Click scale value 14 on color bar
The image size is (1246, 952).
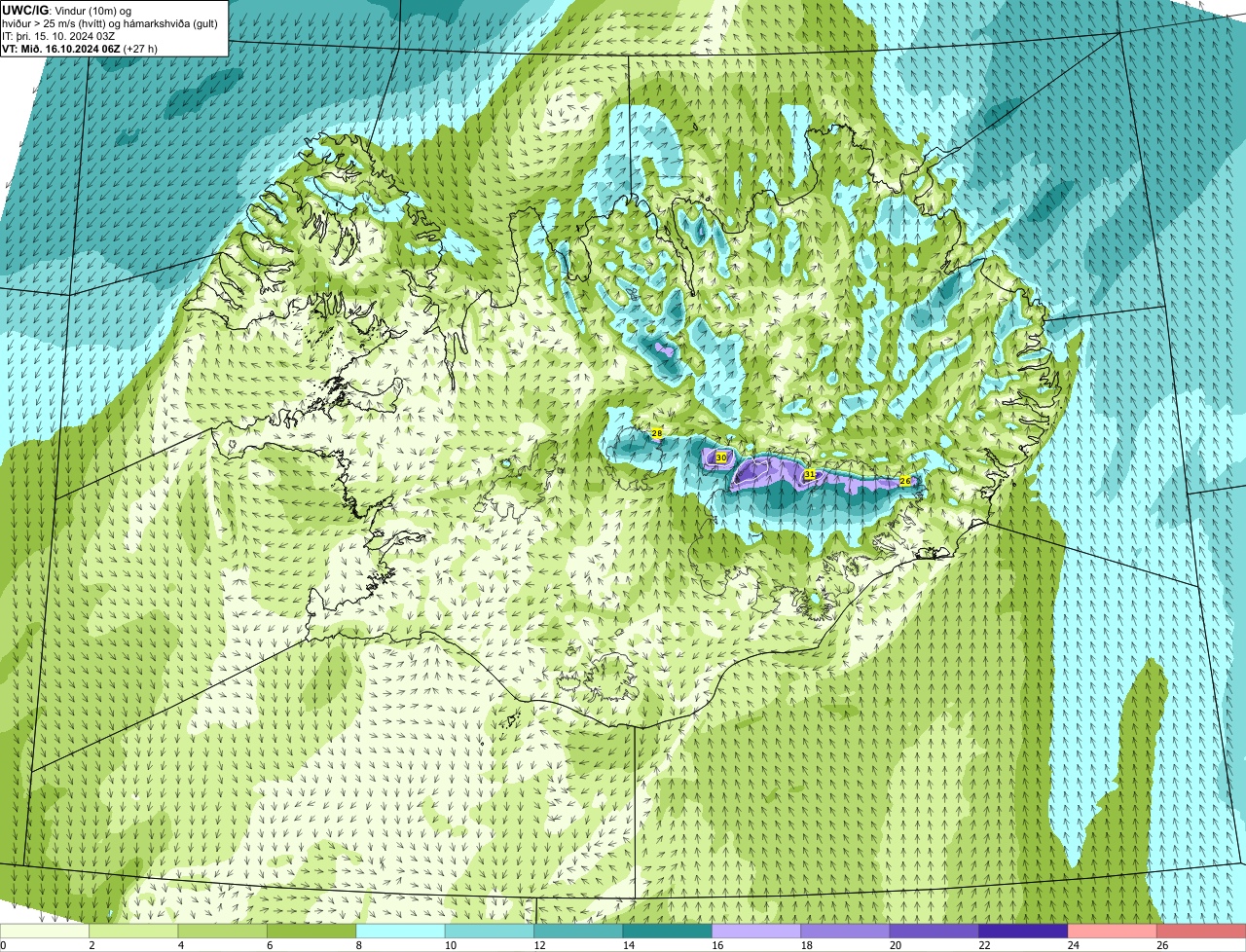coord(629,945)
